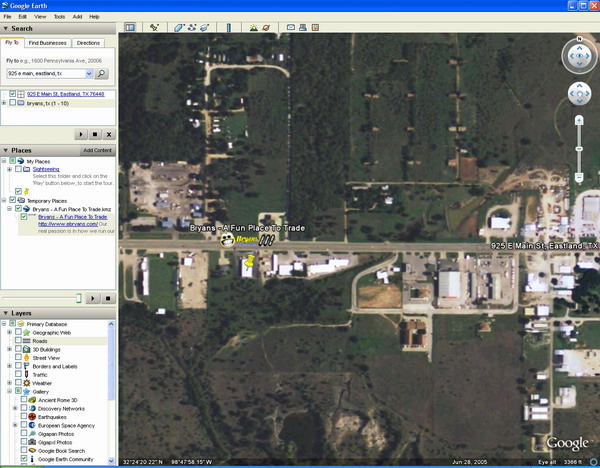Viewport: 600px width, 468px height.
Task: Switch to Find Businesses tab
Action: [x=47, y=43]
